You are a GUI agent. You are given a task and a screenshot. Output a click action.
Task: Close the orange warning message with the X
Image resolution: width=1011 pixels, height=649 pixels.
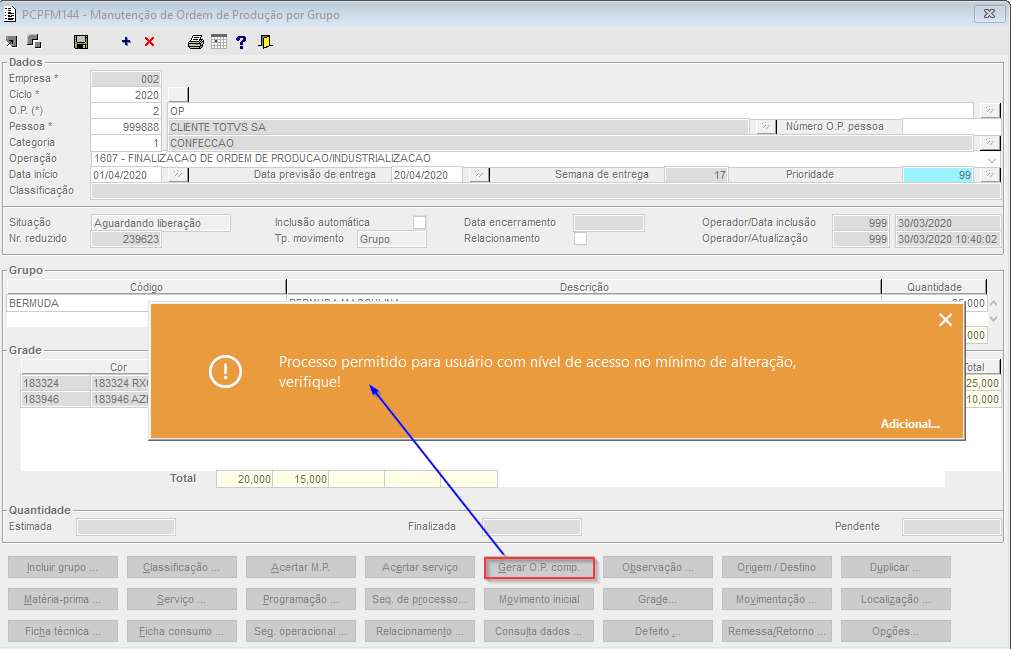pos(945,320)
